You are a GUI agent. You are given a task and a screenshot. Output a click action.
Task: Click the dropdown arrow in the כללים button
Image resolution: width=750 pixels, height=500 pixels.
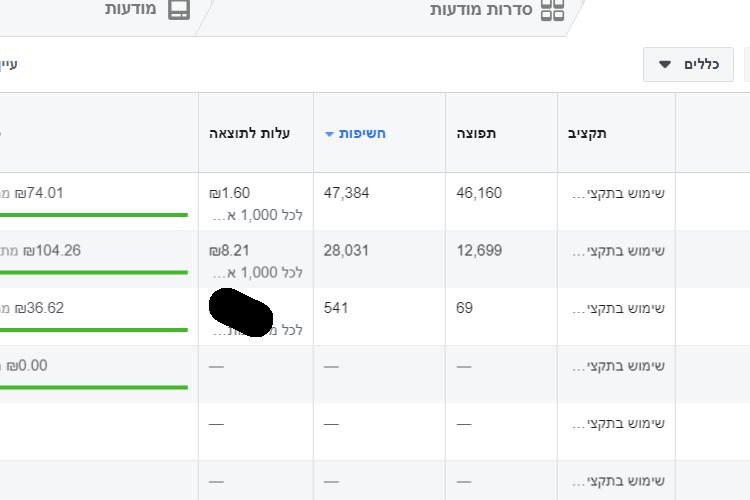click(x=665, y=64)
